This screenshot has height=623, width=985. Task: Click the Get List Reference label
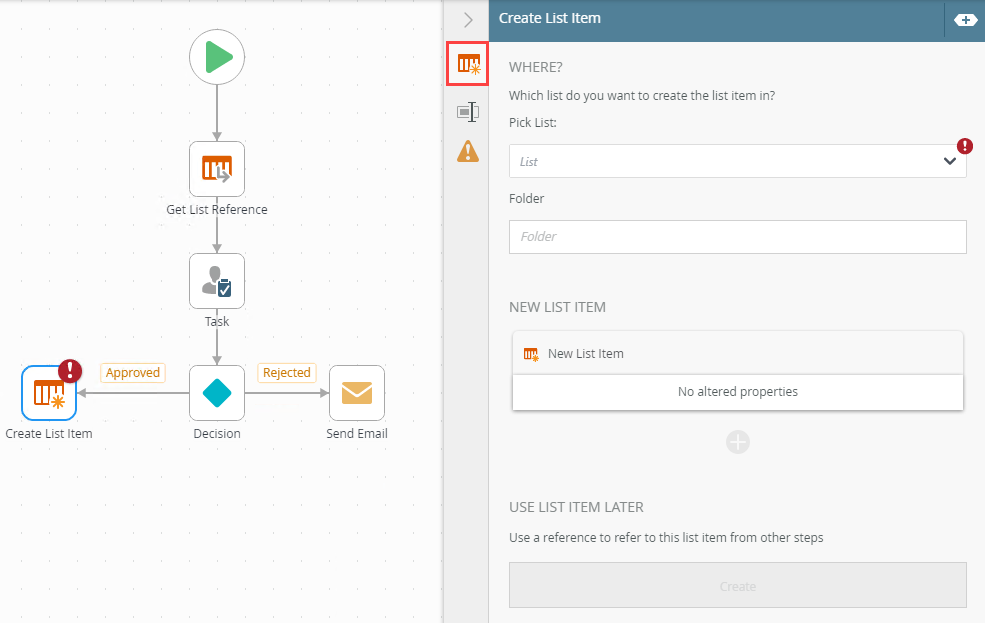(217, 209)
